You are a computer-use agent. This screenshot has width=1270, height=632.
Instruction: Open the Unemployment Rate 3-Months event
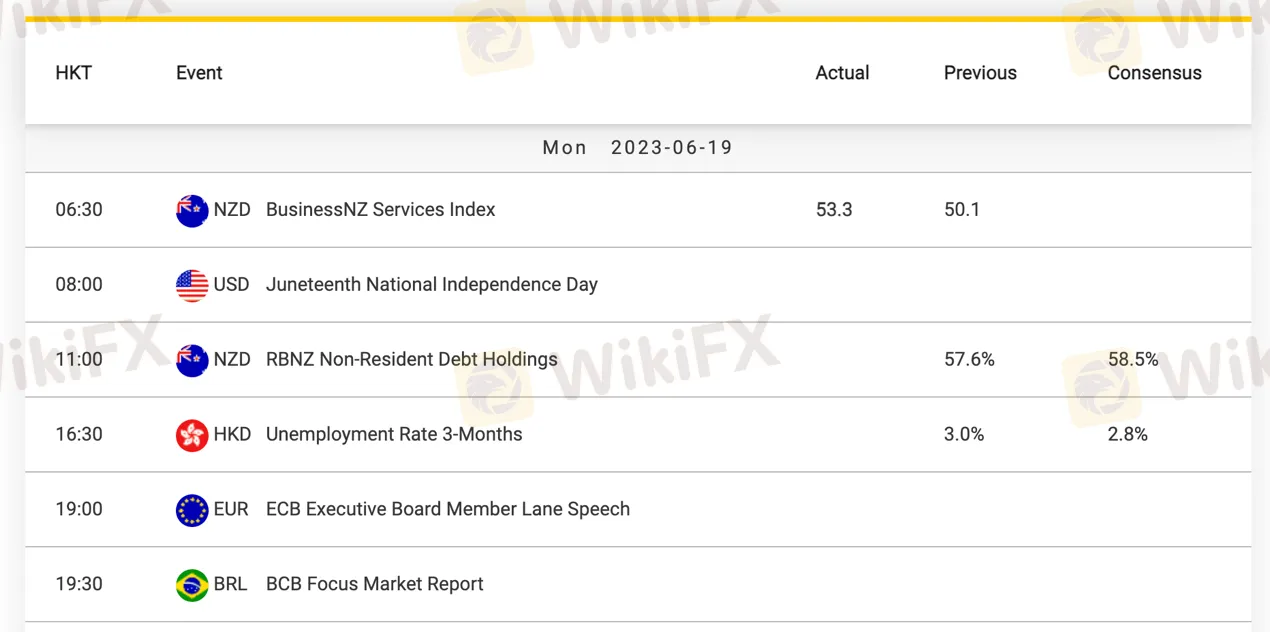pos(393,435)
